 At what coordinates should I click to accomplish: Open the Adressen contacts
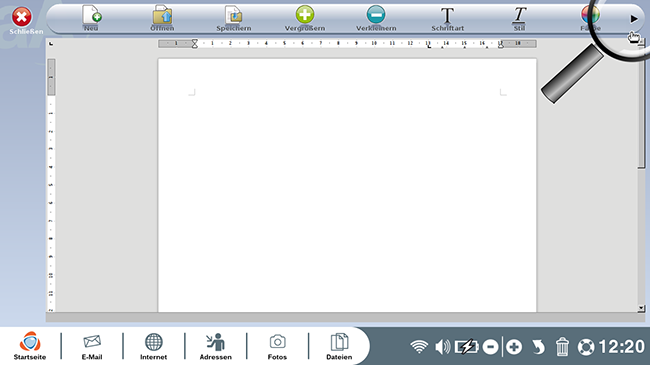216,346
